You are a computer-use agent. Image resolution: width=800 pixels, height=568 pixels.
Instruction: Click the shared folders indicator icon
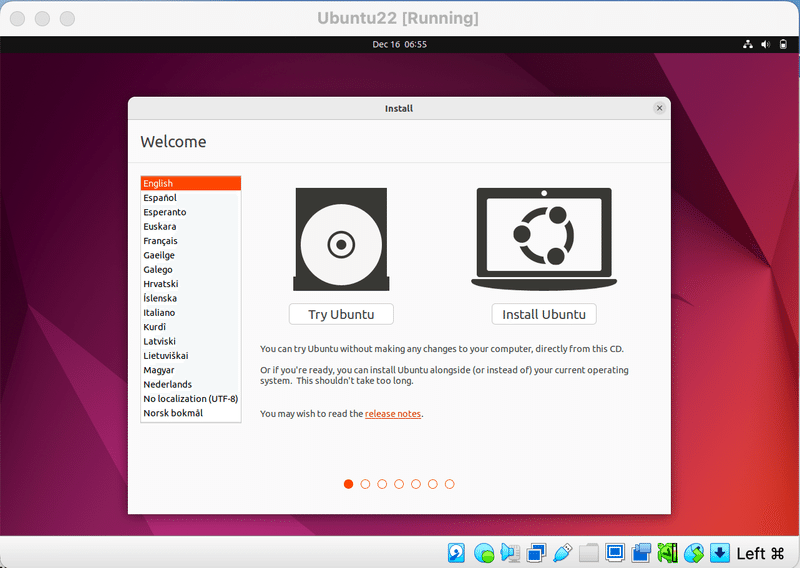click(x=589, y=553)
